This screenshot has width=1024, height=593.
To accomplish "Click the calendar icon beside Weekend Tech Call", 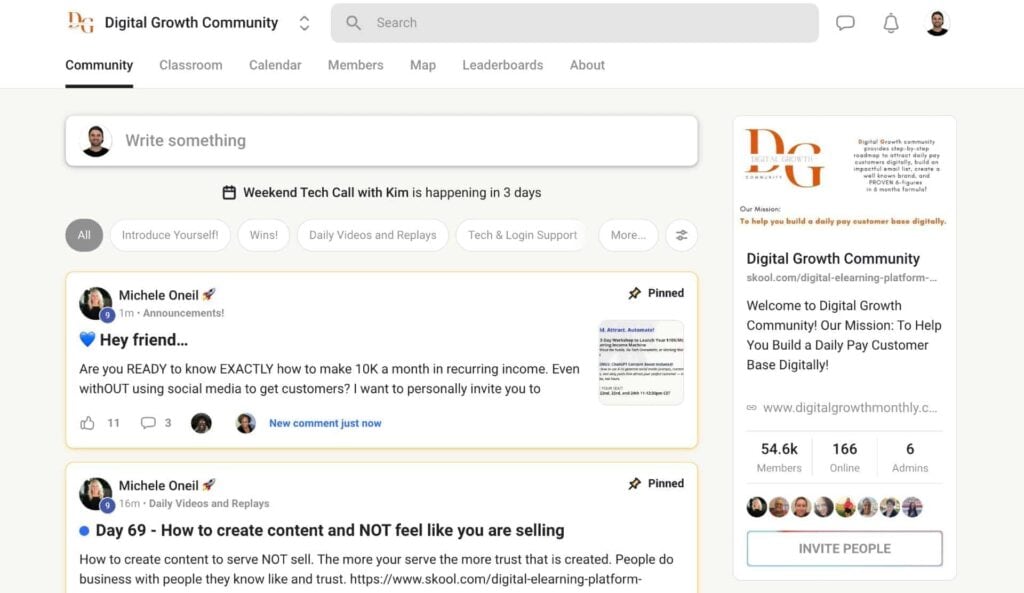I will (x=229, y=193).
